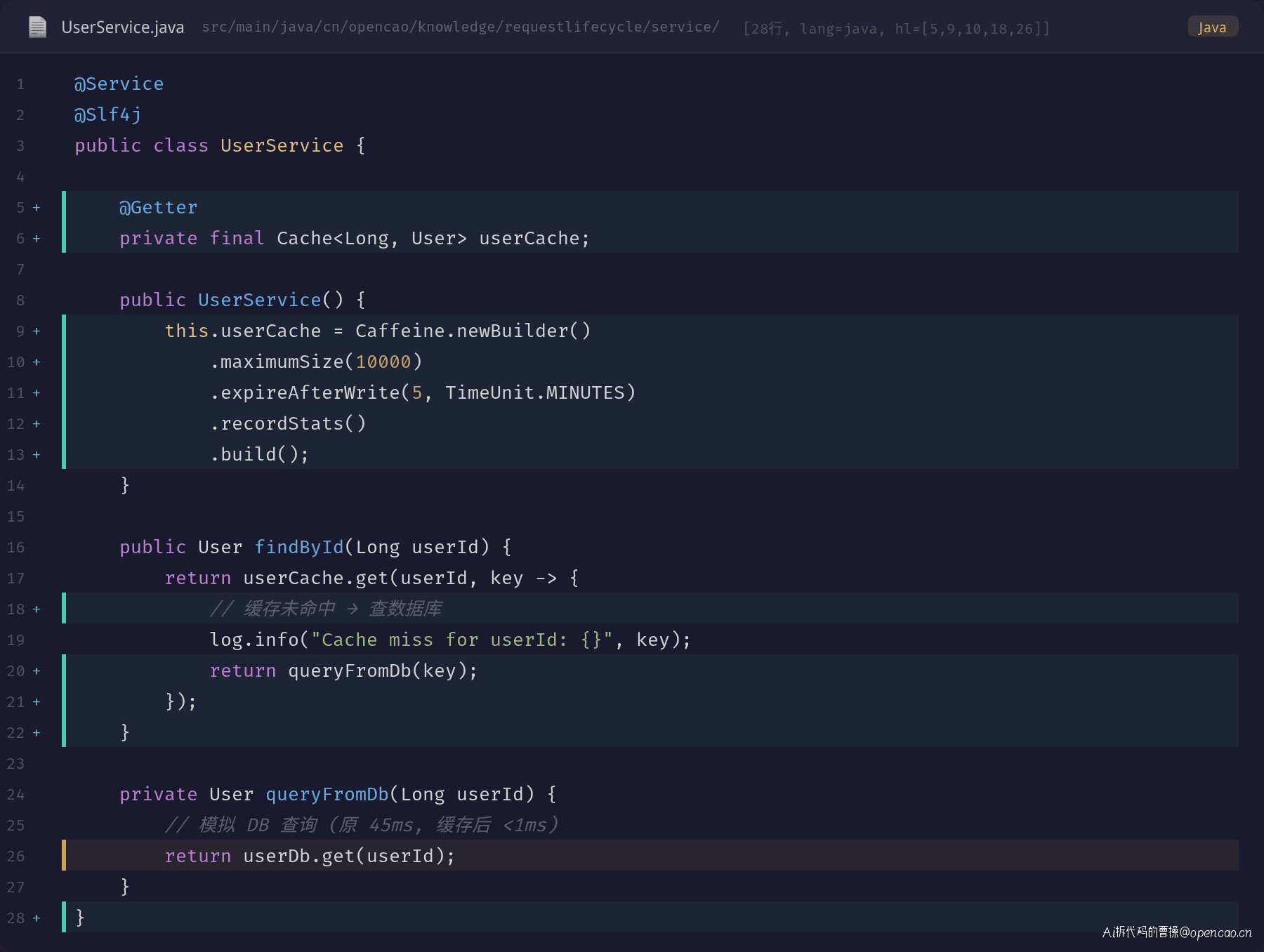Click the plus marker on line 13

click(x=37, y=455)
